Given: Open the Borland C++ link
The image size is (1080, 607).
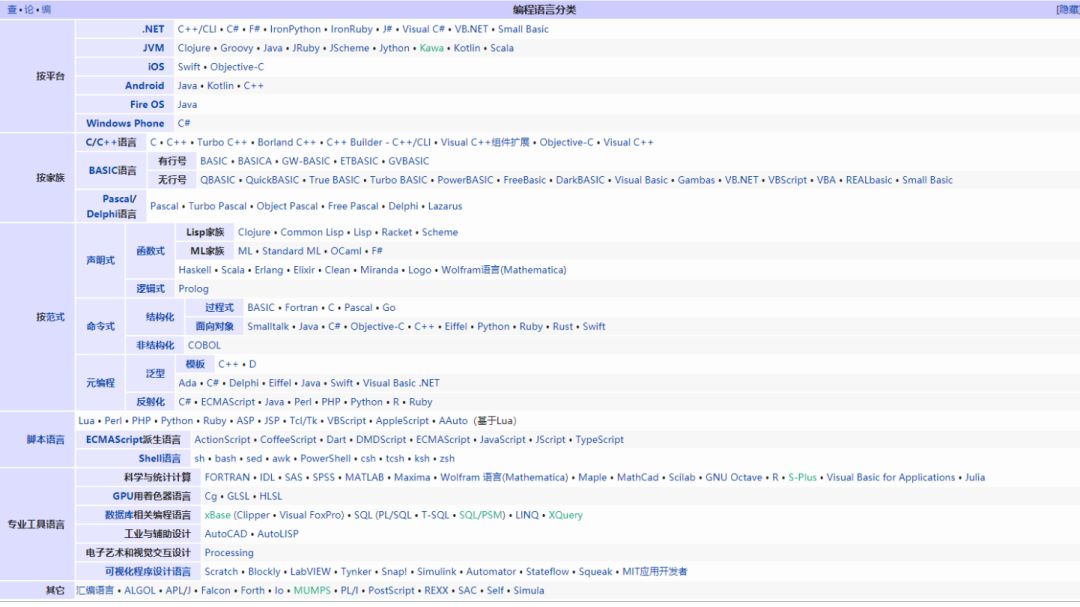Looking at the screenshot, I should 287,142.
